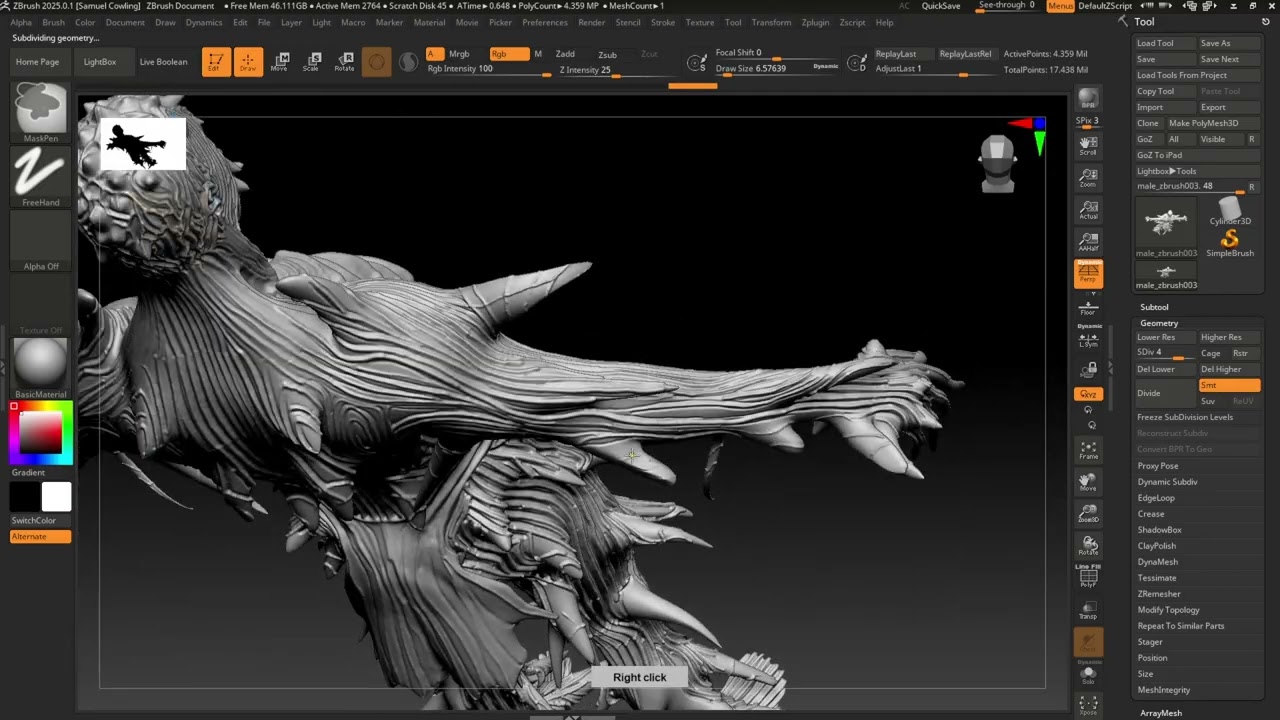Select the Move transform button in top shelf

pos(280,62)
